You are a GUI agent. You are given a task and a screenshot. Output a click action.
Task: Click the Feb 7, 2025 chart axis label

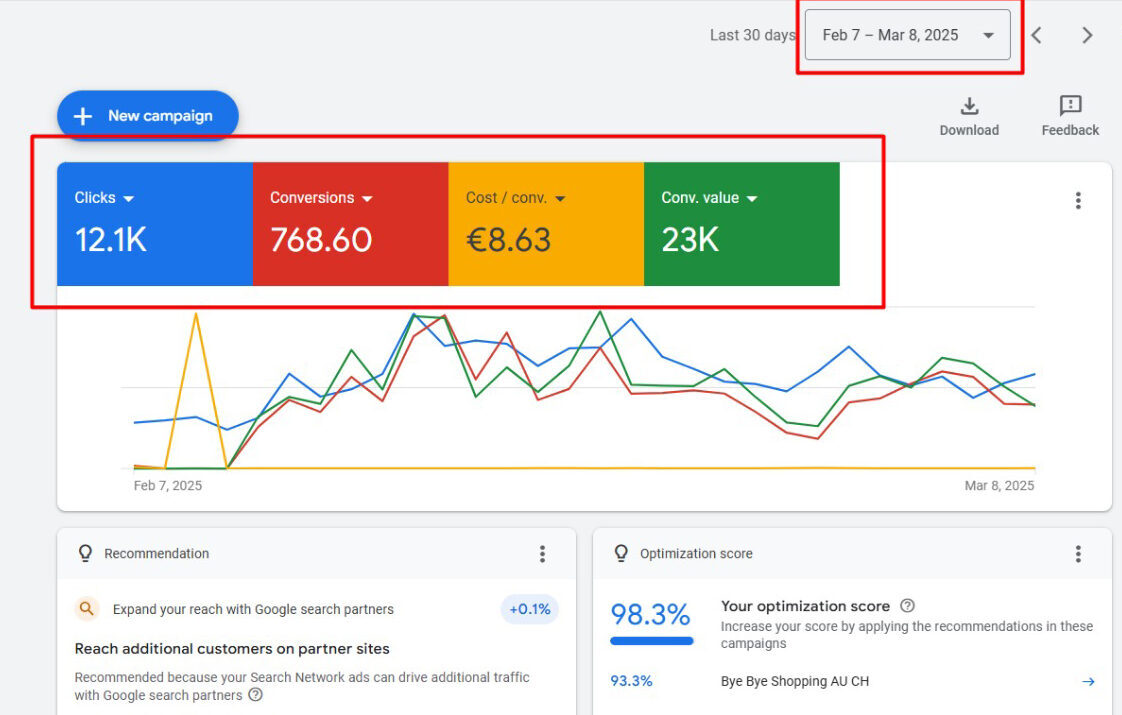tap(167, 485)
